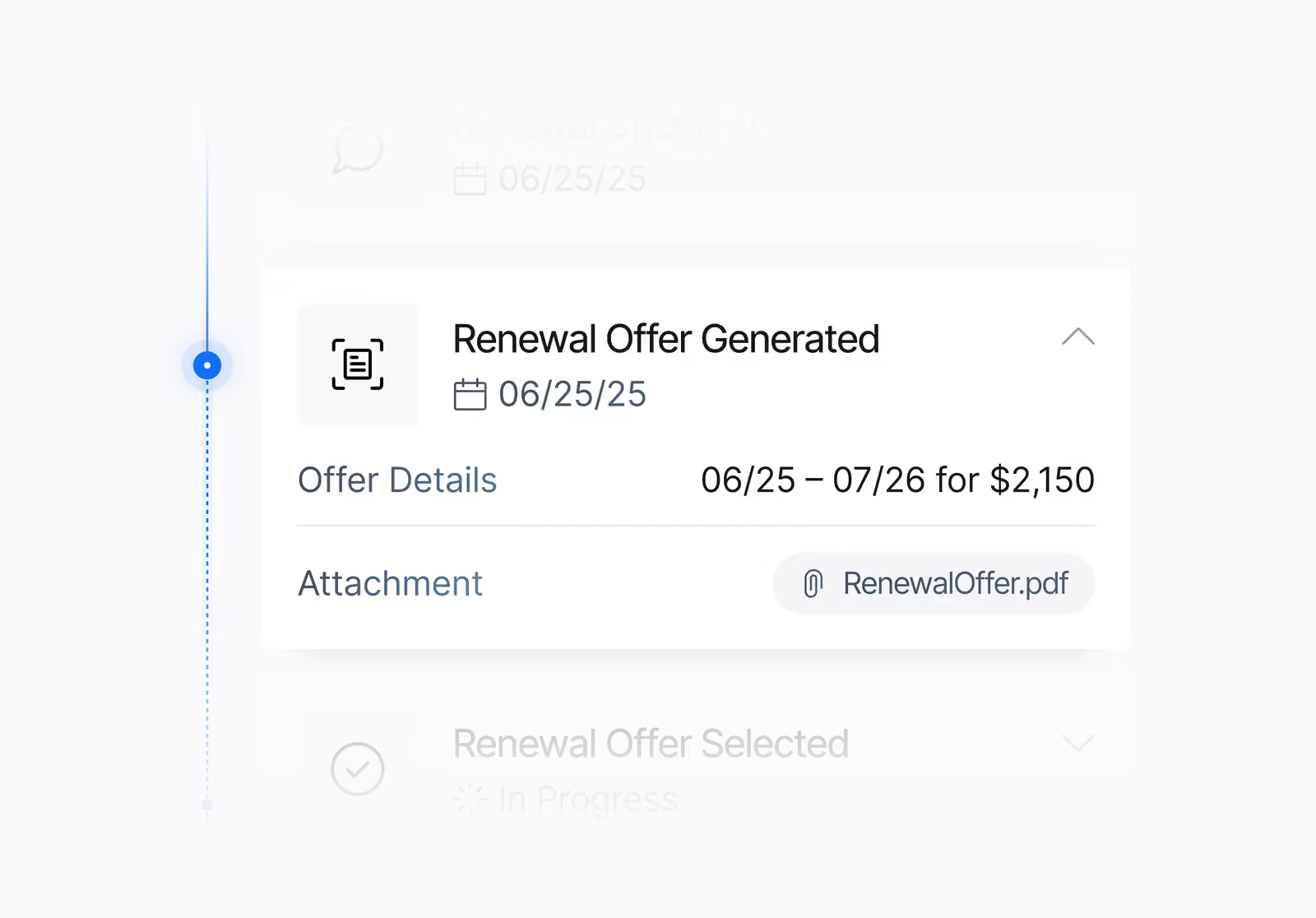This screenshot has width=1316, height=918.
Task: Collapse the Renewal Offer Generated card with the chevron
Action: click(x=1077, y=336)
